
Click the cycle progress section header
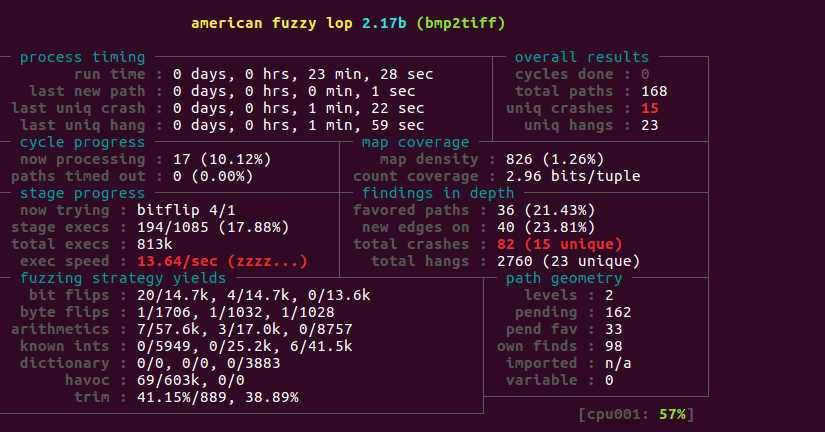point(82,142)
